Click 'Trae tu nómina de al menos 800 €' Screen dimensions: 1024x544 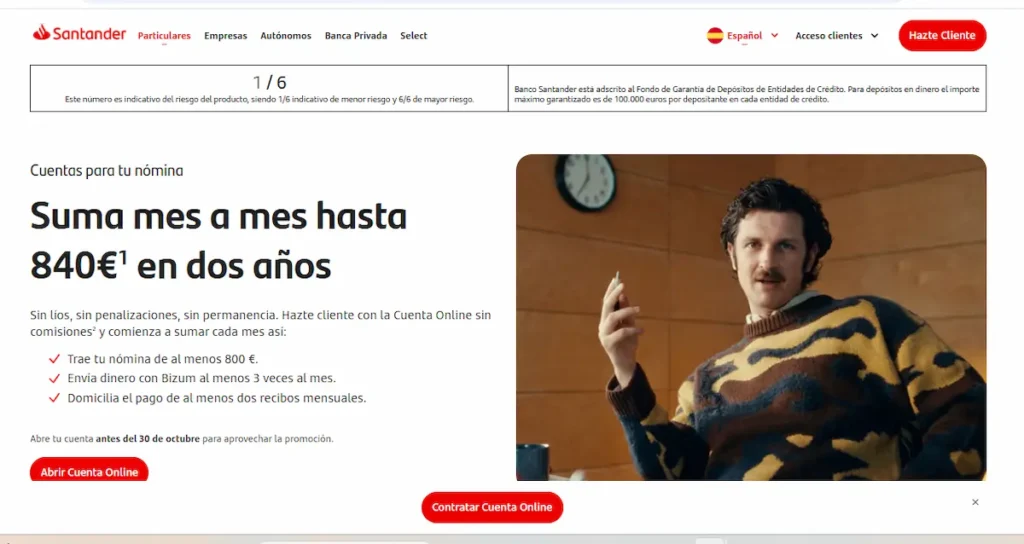pos(163,359)
